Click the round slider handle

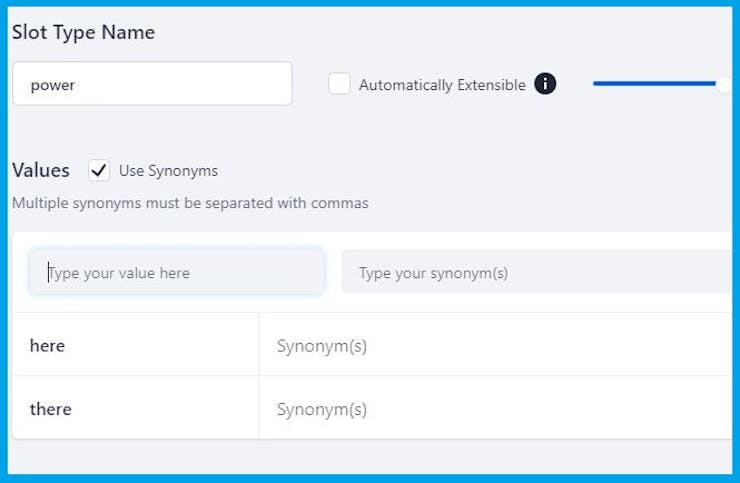724,85
